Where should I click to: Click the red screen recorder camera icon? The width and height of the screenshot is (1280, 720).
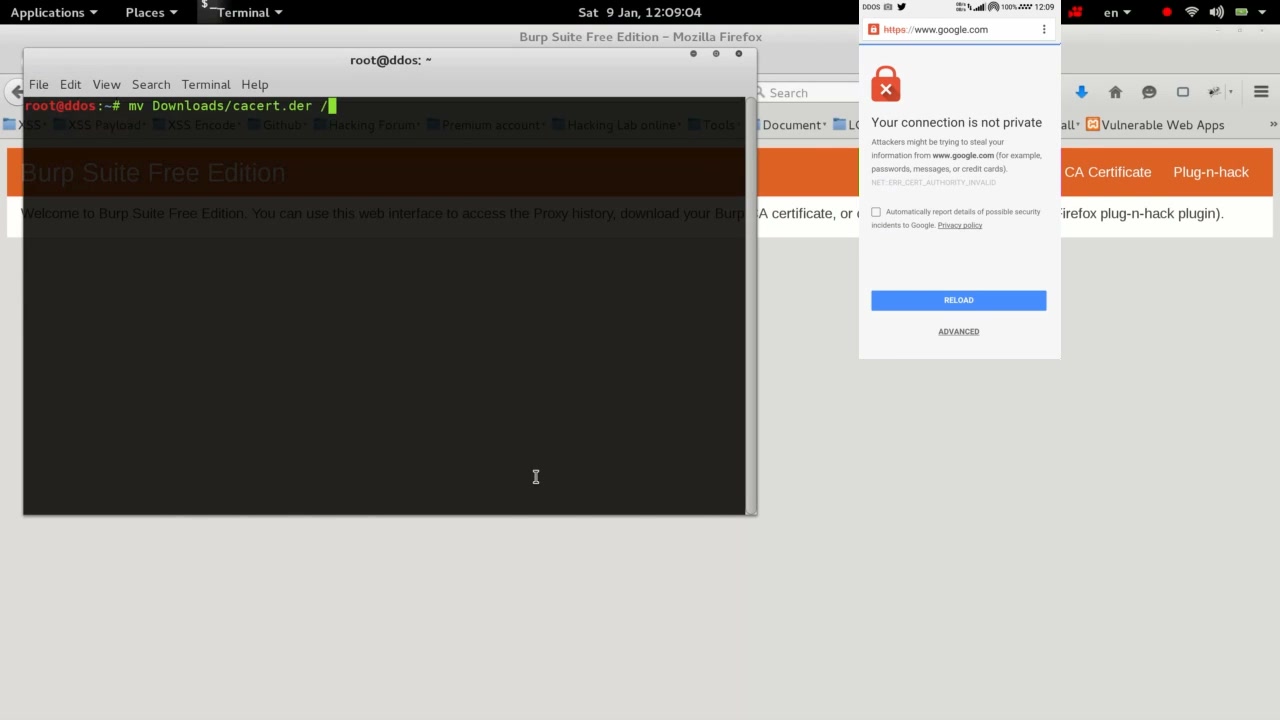tap(1075, 12)
